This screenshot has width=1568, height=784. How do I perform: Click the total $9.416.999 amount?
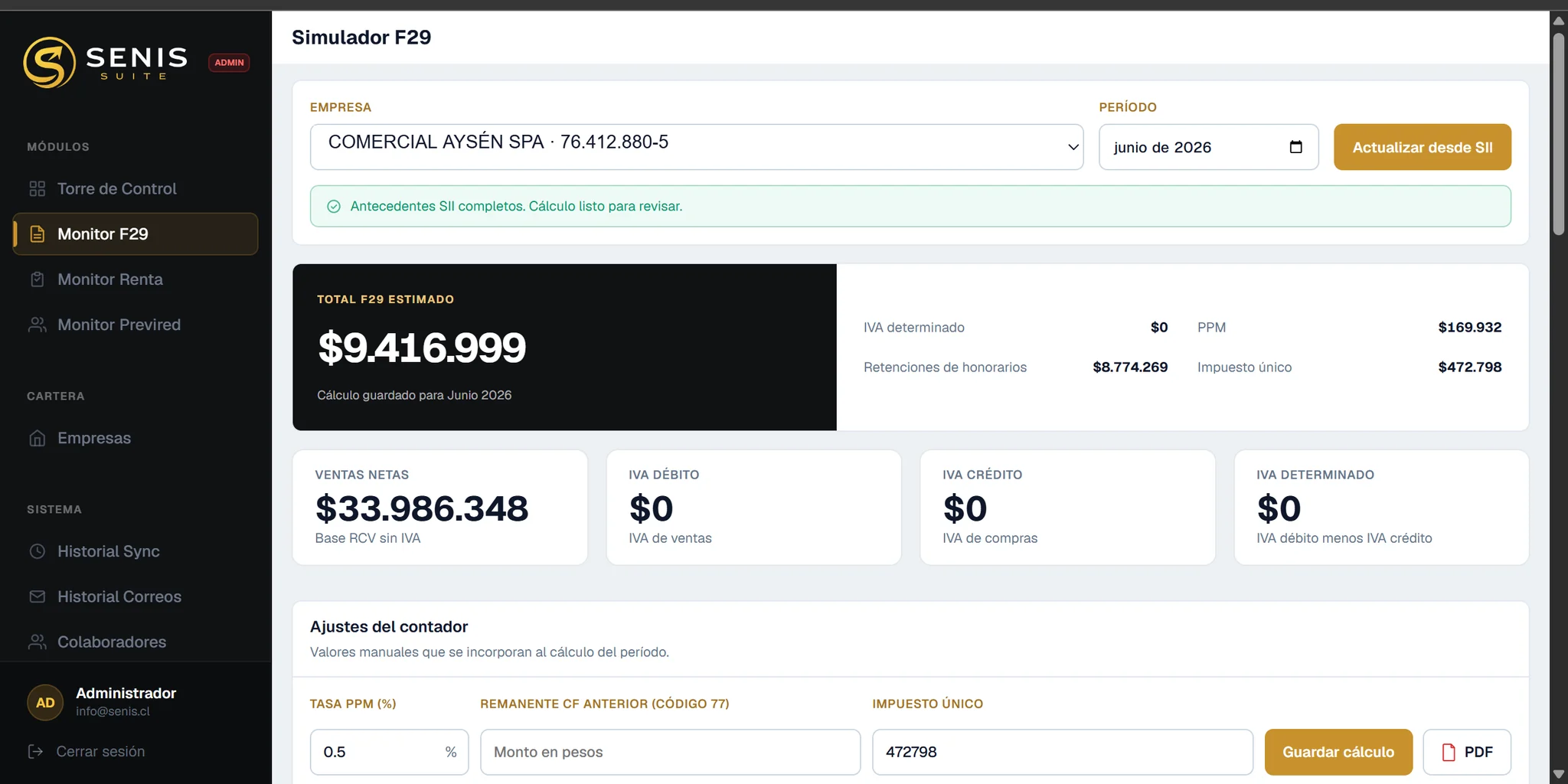pyautogui.click(x=422, y=348)
